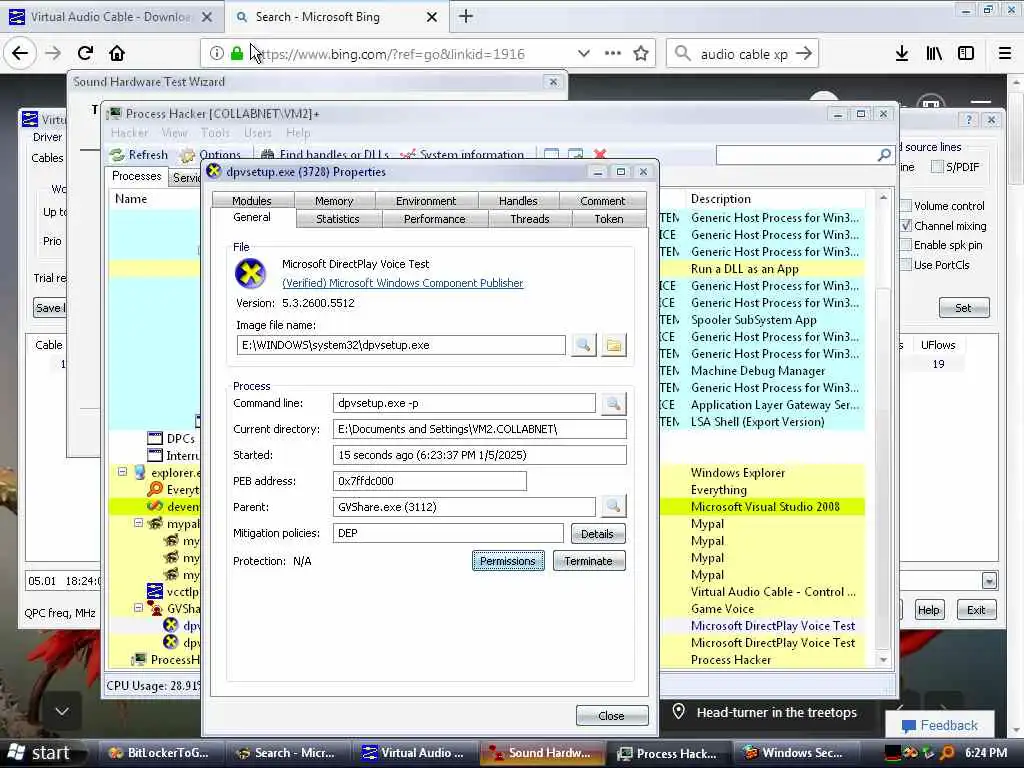Toggle S/PDIF checkbox
Screen dimensions: 1024x768
click(937, 167)
